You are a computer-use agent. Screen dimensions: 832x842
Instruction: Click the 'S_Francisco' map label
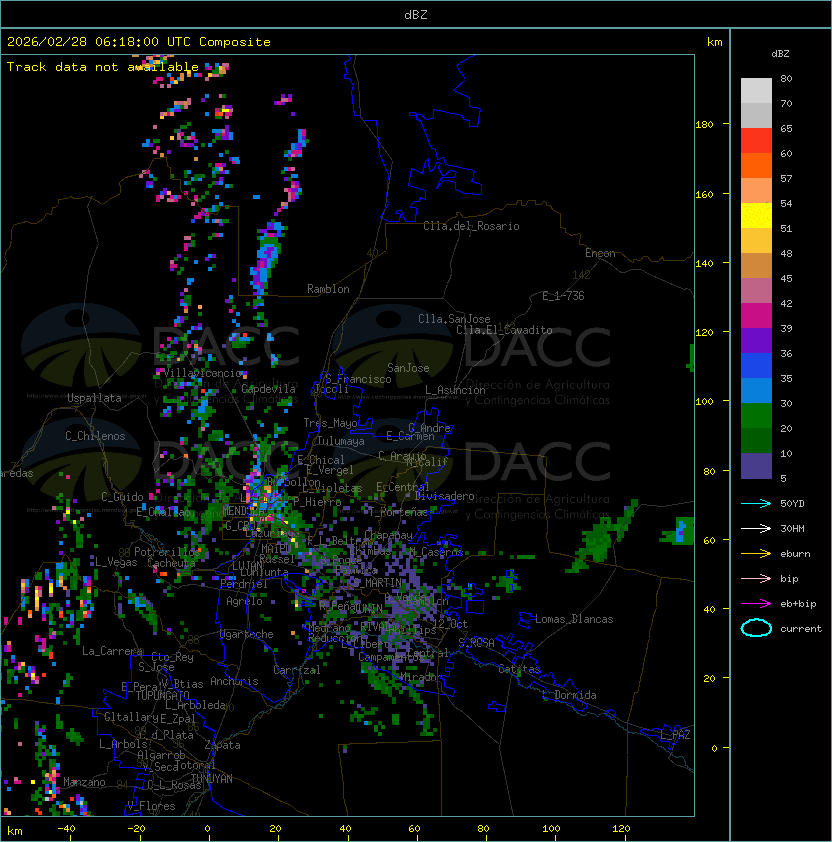point(358,379)
